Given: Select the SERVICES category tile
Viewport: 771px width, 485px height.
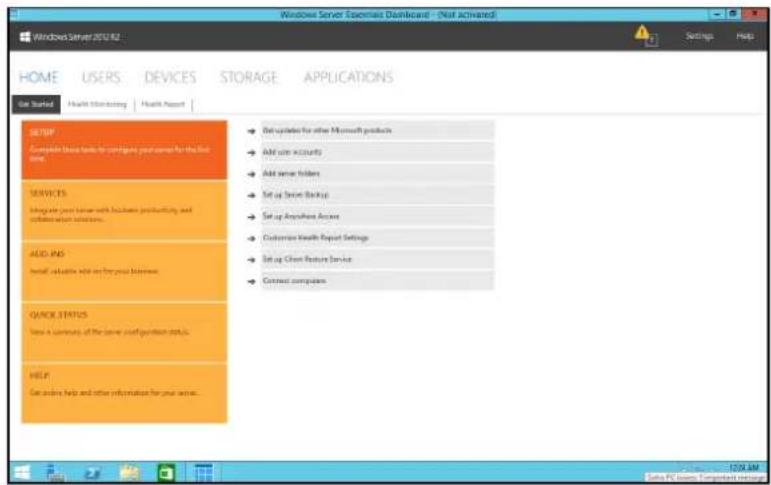Looking at the screenshot, I should [124, 210].
